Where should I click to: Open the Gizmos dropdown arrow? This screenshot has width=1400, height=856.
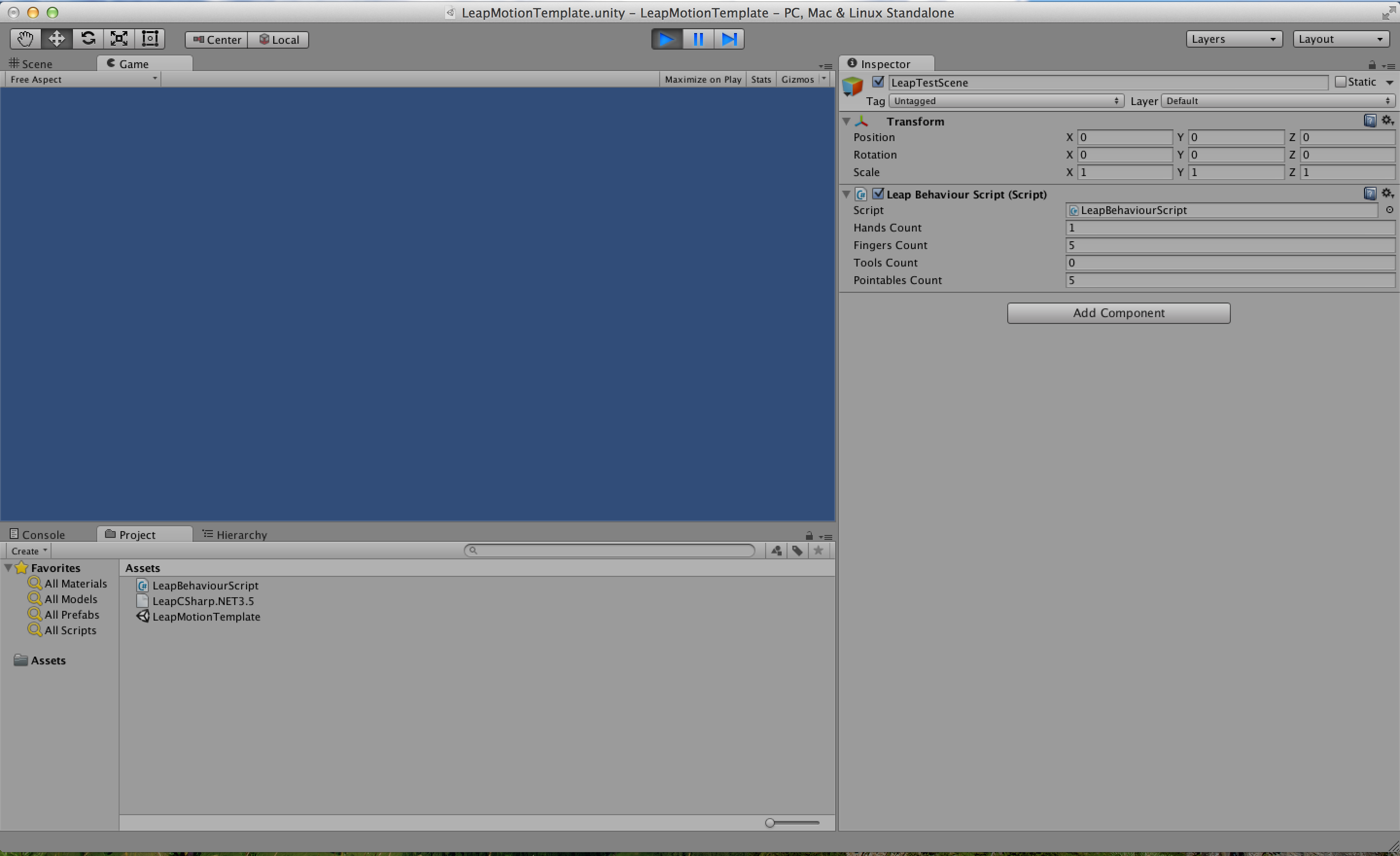pos(824,79)
